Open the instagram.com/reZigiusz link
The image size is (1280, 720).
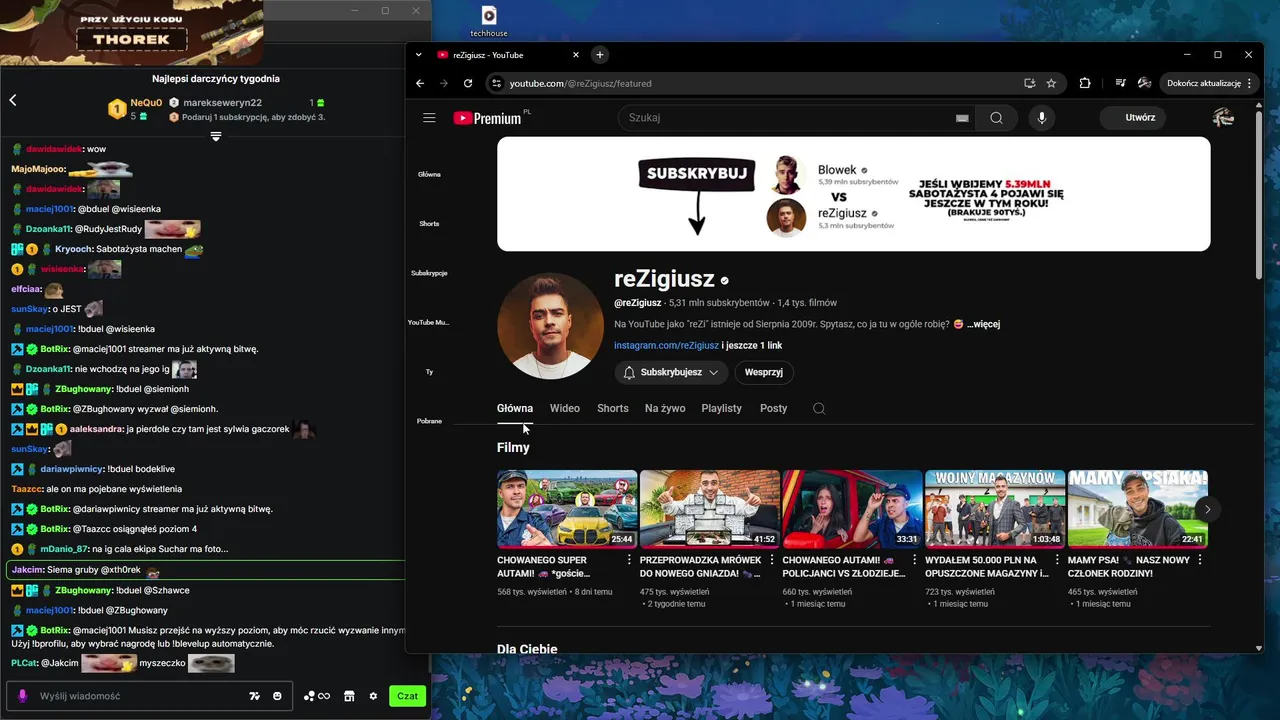click(666, 346)
